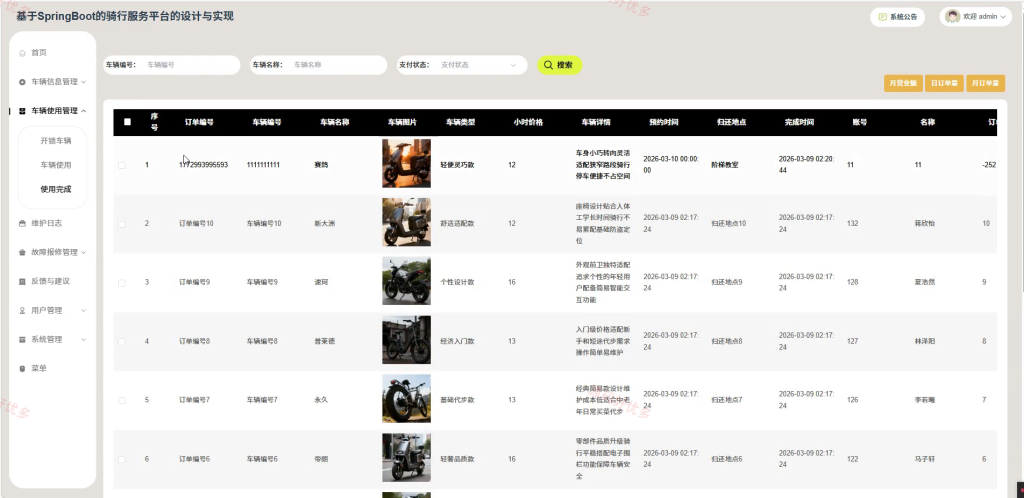The height and width of the screenshot is (498, 1024).
Task: Open the 普莱德 bike thumbnail image
Action: [406, 339]
